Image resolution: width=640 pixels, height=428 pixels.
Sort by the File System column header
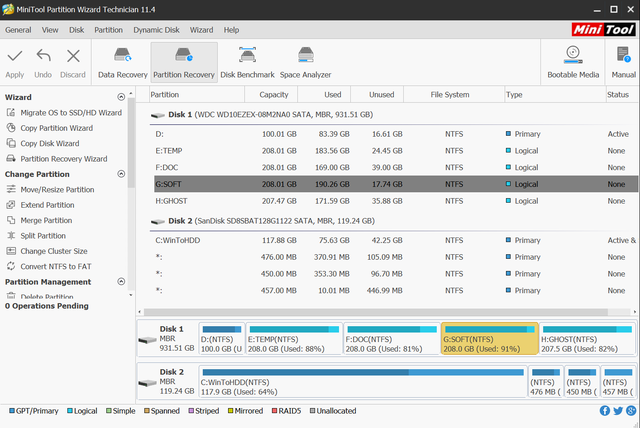[454, 95]
